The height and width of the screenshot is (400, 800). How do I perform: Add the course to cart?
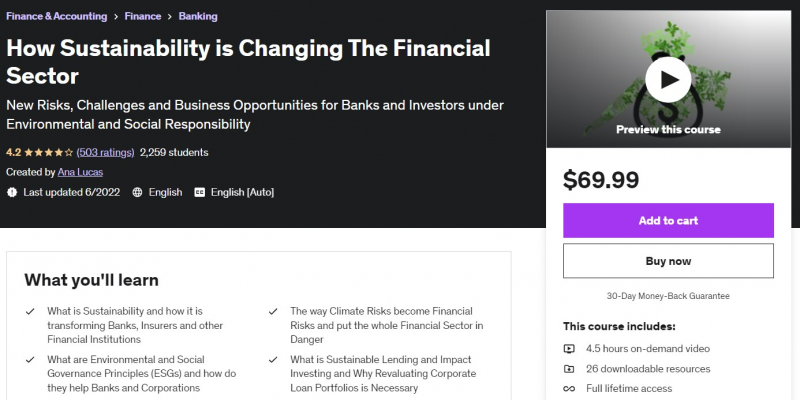[x=668, y=220]
